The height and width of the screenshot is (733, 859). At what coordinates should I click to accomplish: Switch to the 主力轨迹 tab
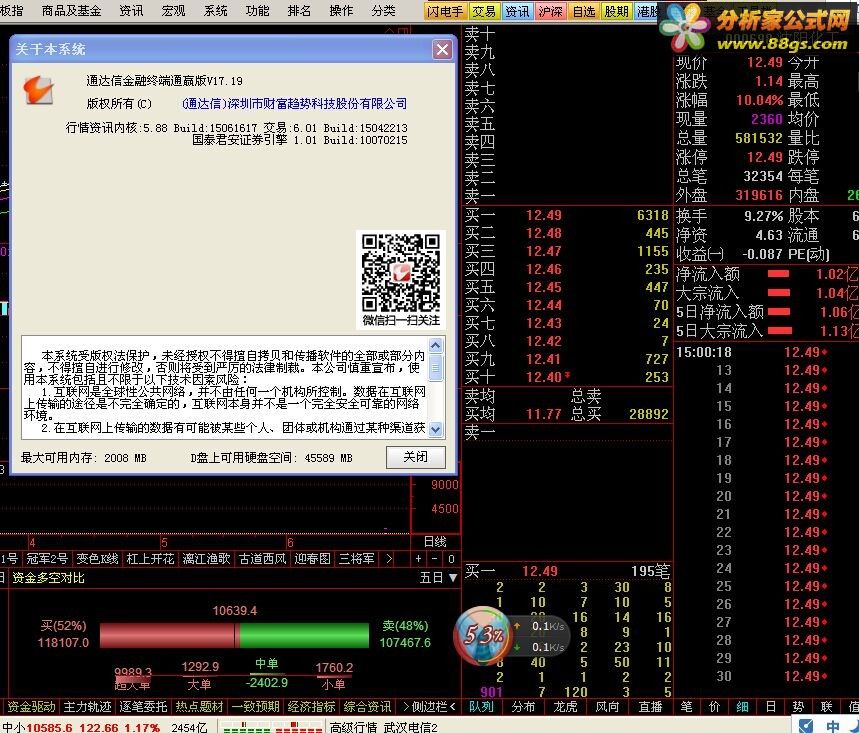pyautogui.click(x=88, y=707)
